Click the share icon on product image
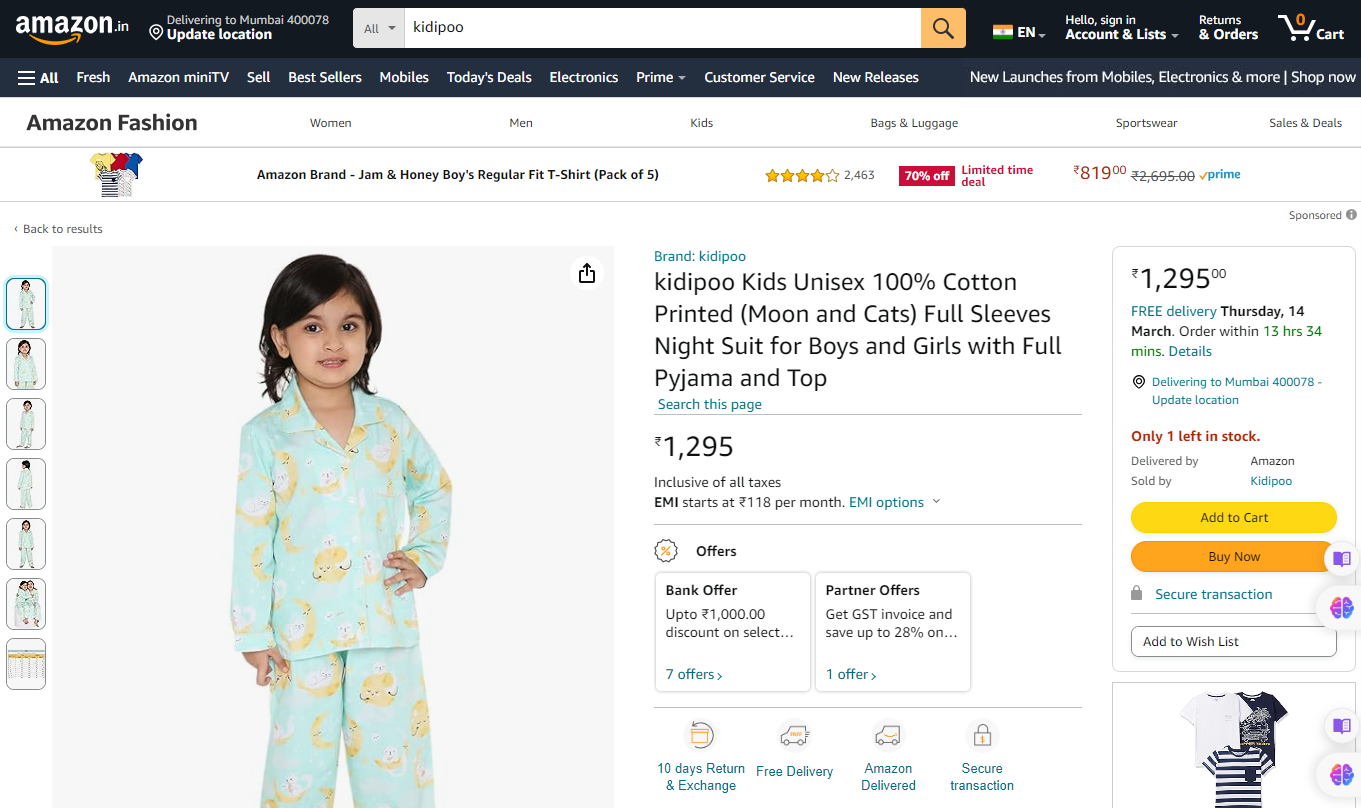The width and height of the screenshot is (1361, 808). tap(587, 273)
